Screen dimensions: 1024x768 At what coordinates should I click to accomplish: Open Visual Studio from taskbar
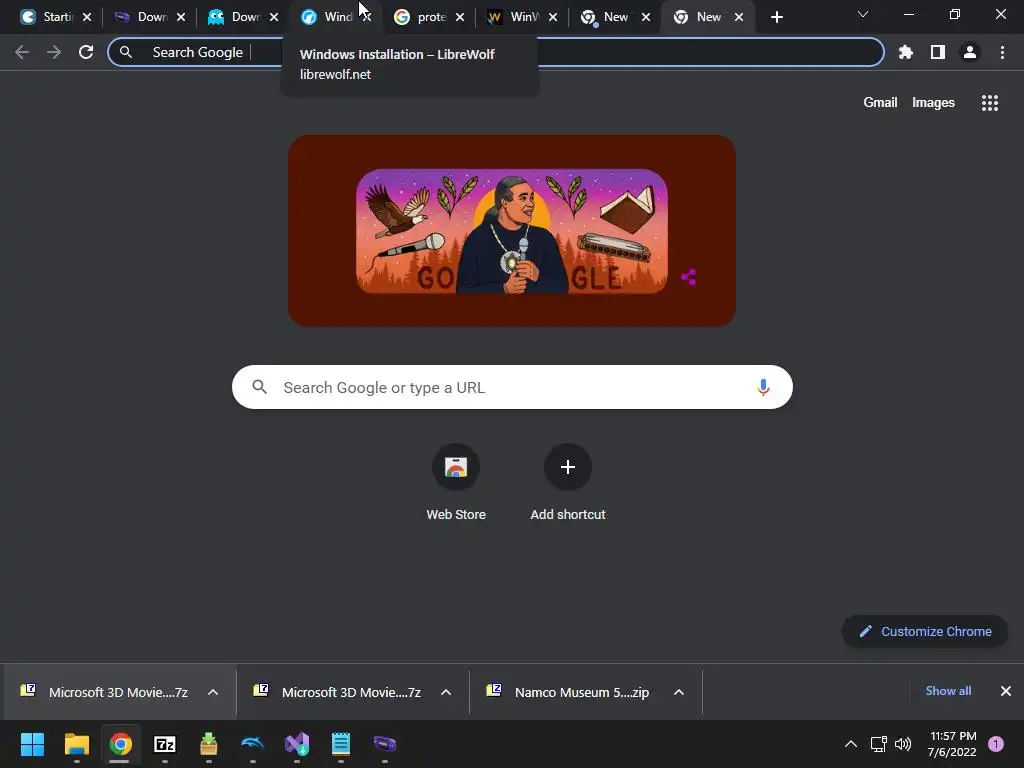[297, 744]
